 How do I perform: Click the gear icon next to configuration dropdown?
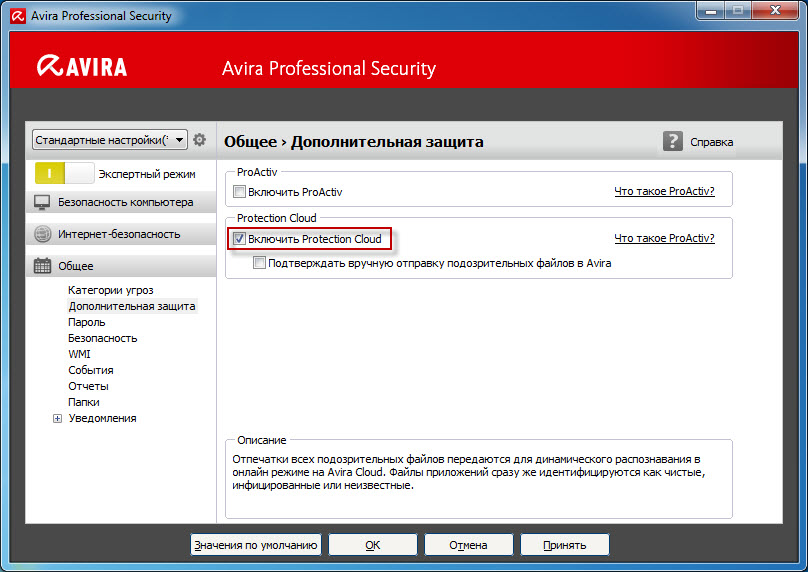pyautogui.click(x=199, y=140)
